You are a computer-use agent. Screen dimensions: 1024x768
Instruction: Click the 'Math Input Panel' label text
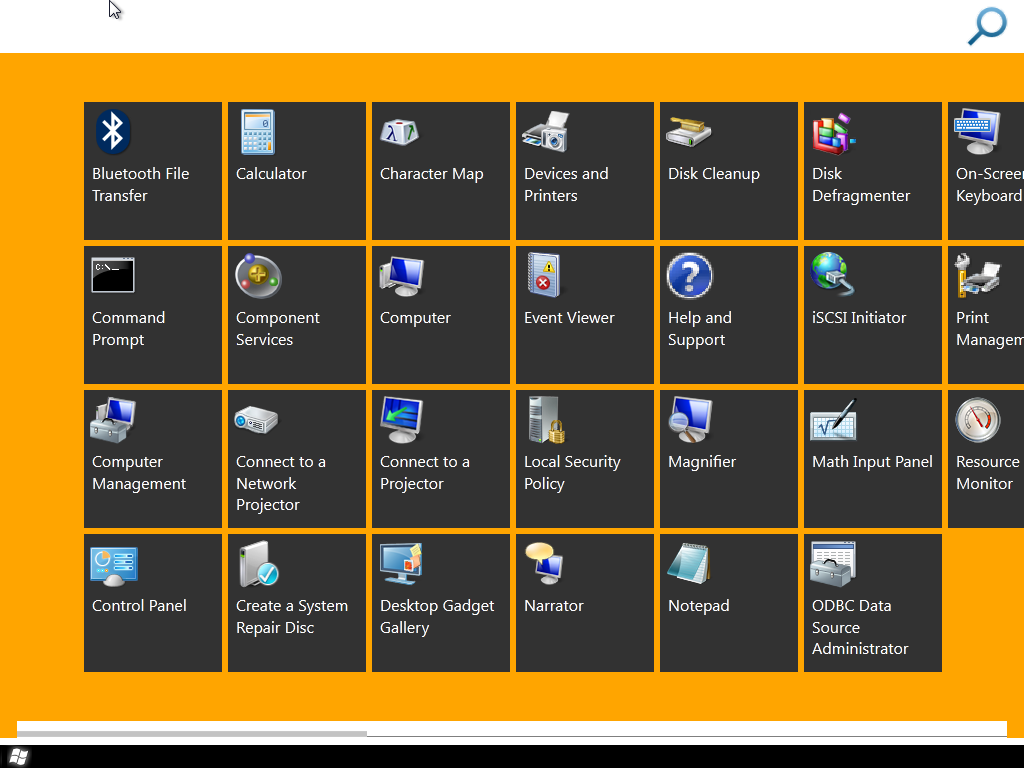click(872, 462)
